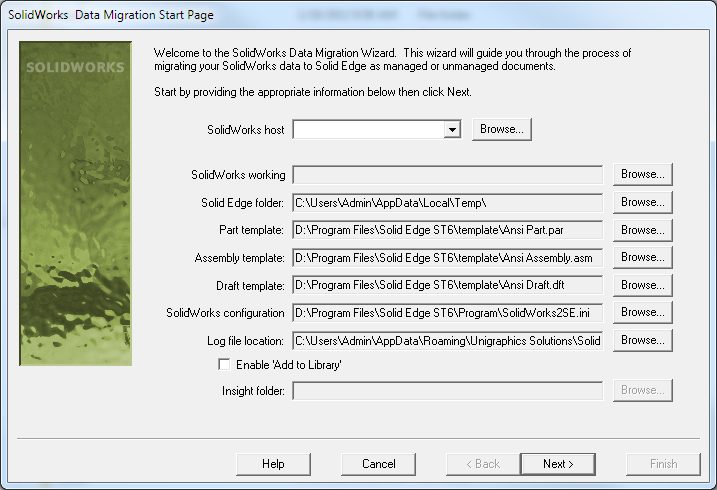
Task: Proceed with the Next button
Action: (558, 464)
